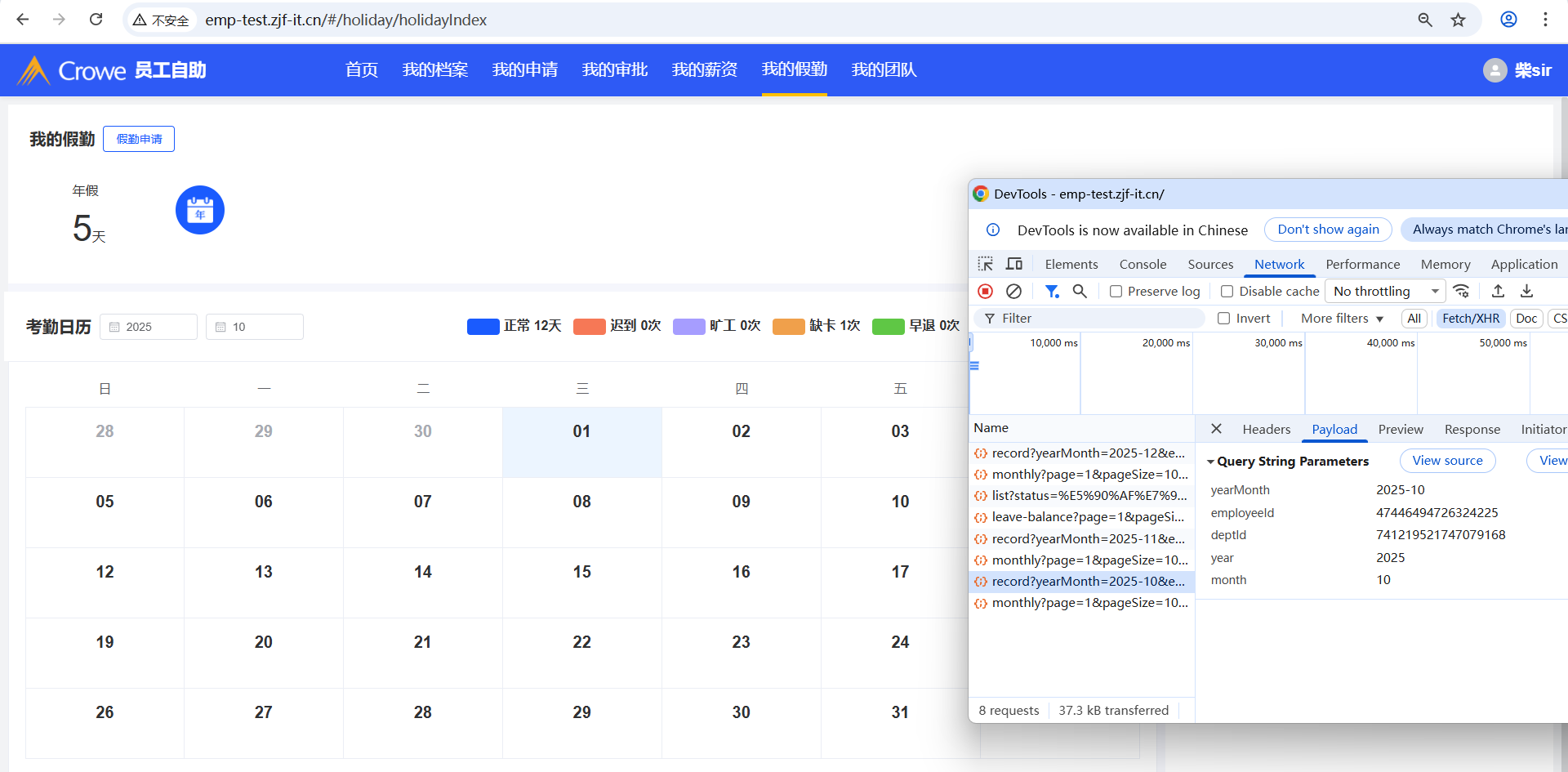
Task: Click the blue annual leave calendar icon
Action: [x=200, y=210]
